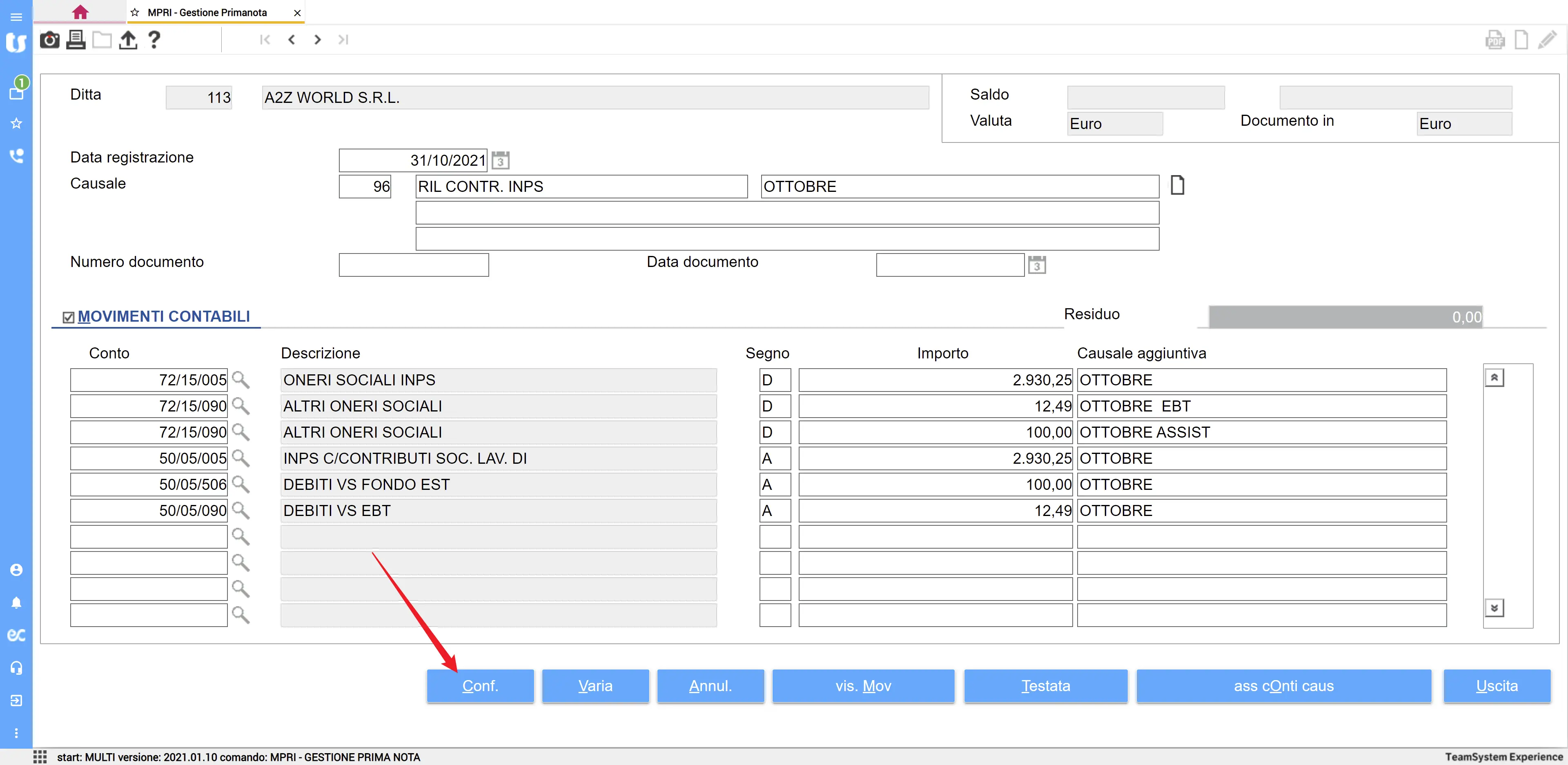Go to previous record with left arrow
The height and width of the screenshot is (765, 1568).
tap(292, 40)
